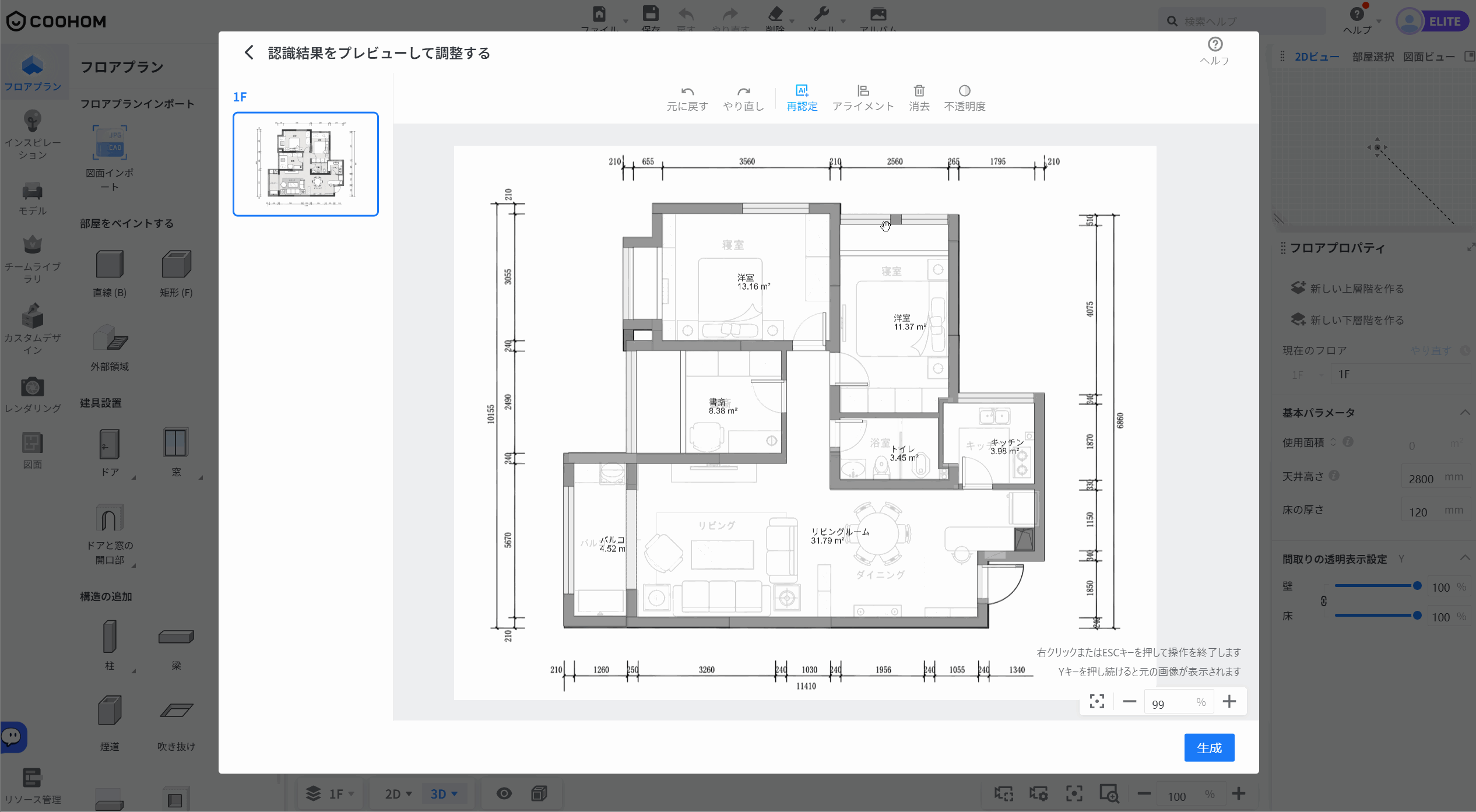
Task: Click the fit-to-screen icon in preview
Action: coord(1097,701)
